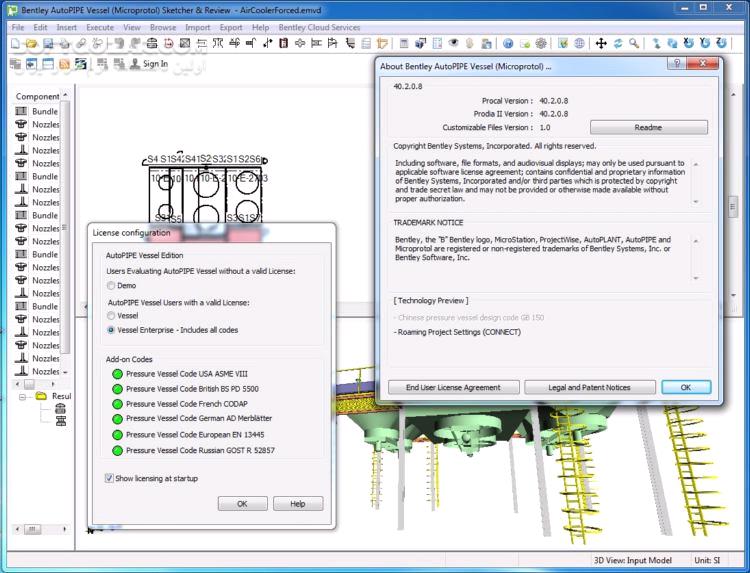Open the File menu
Viewport: 750px width, 573px height.
[18, 28]
